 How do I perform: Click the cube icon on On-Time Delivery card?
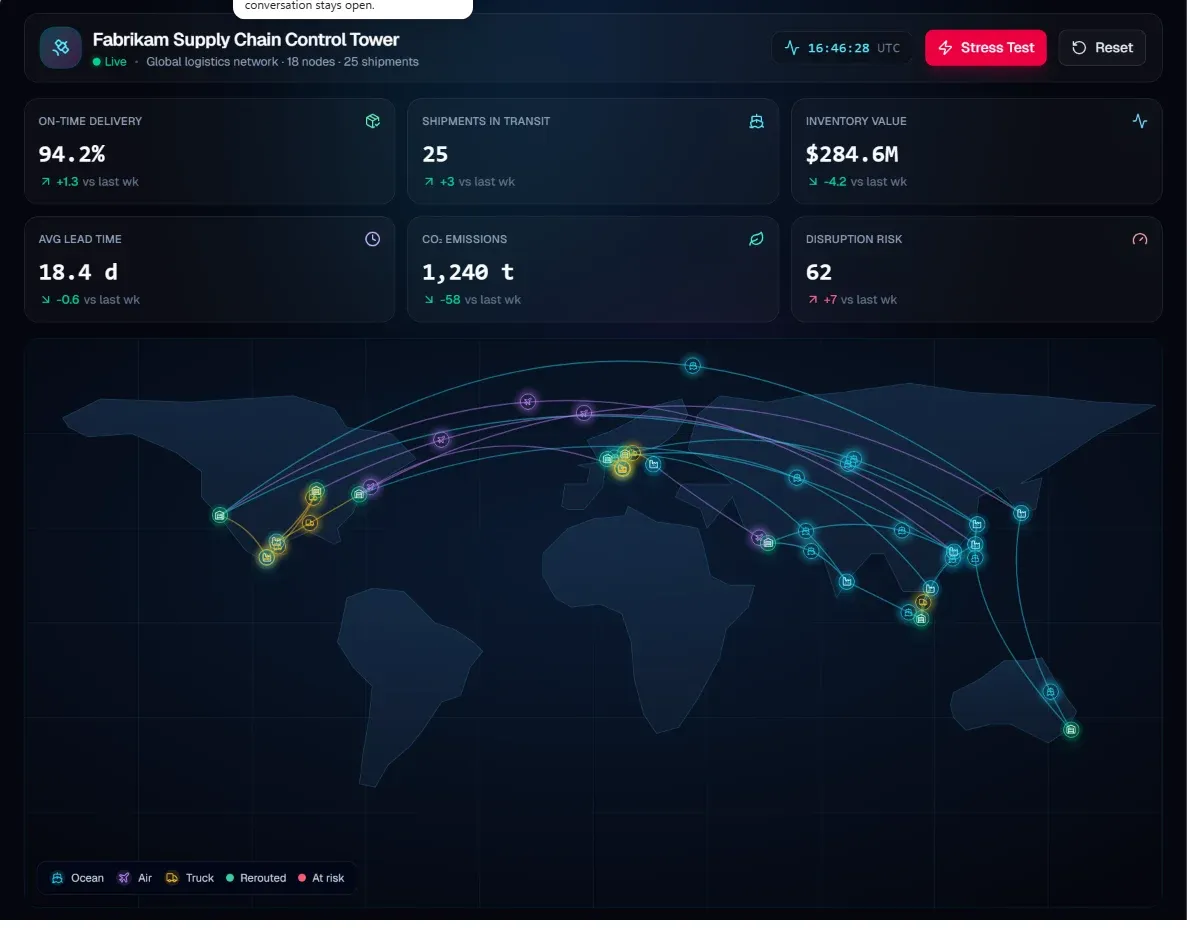coord(373,121)
